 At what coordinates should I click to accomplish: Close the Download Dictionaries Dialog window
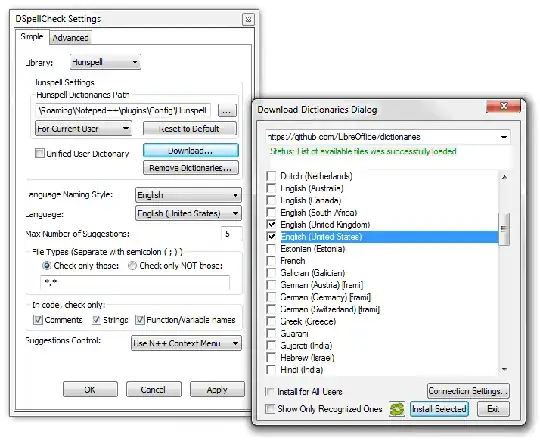click(503, 106)
